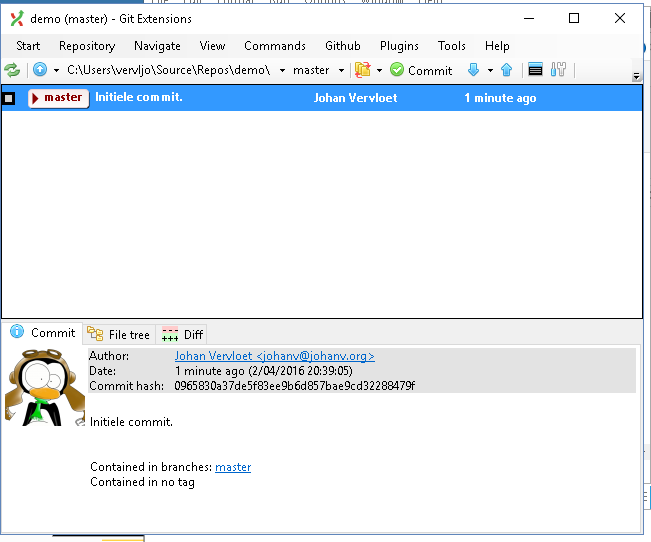Click the green refresh icon in toolbar

(12, 70)
